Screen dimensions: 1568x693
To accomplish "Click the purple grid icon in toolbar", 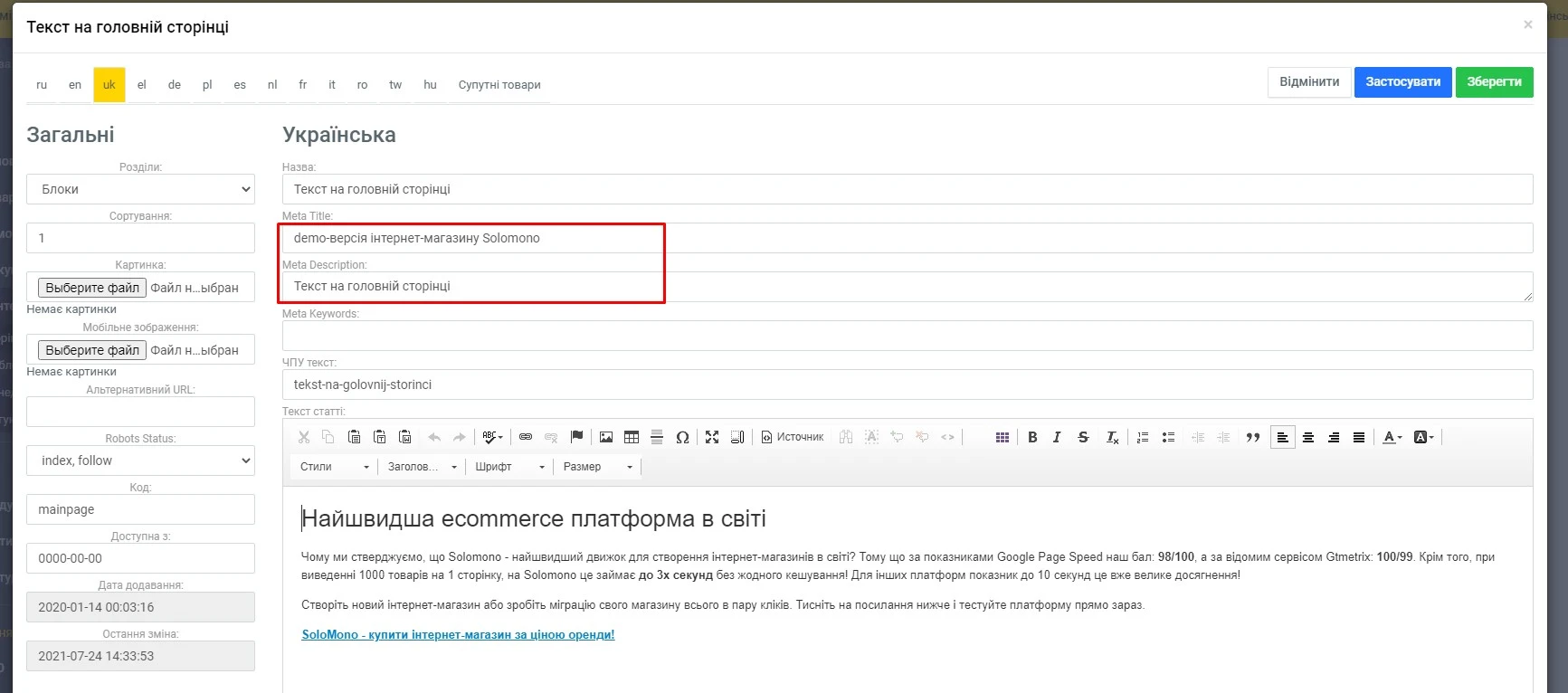I will [1002, 437].
